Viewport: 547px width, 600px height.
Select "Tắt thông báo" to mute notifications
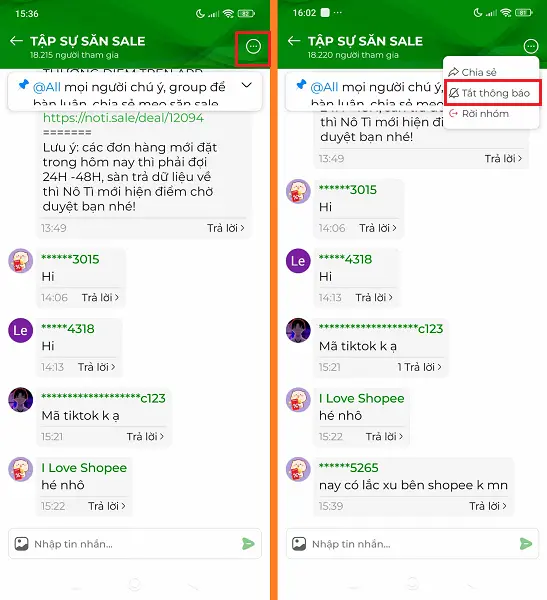(492, 93)
